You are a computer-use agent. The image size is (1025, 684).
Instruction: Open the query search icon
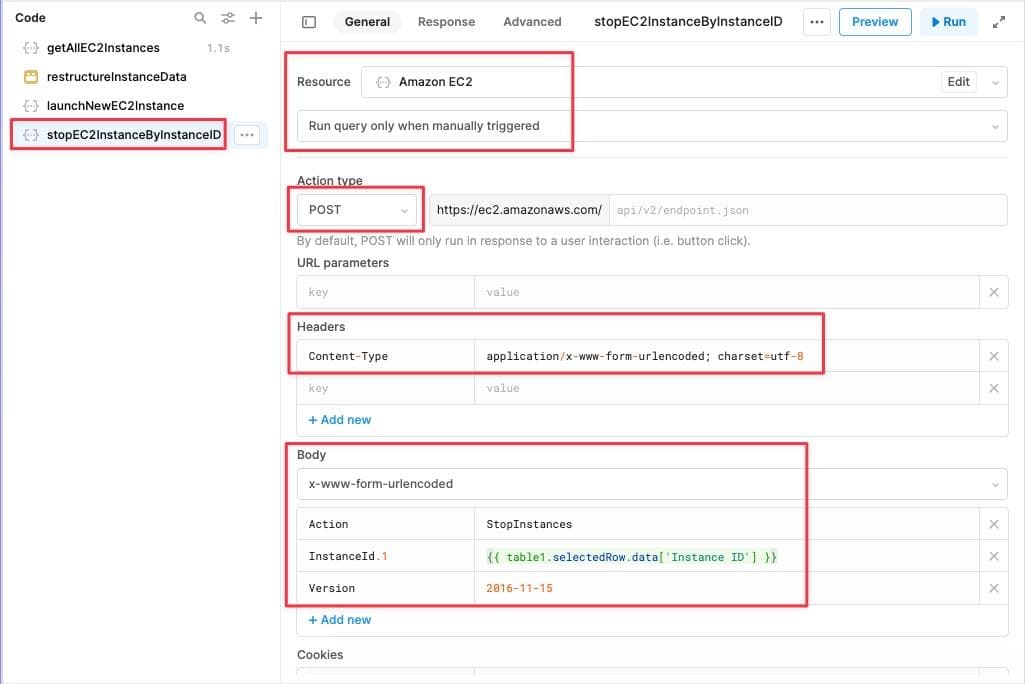coord(200,17)
